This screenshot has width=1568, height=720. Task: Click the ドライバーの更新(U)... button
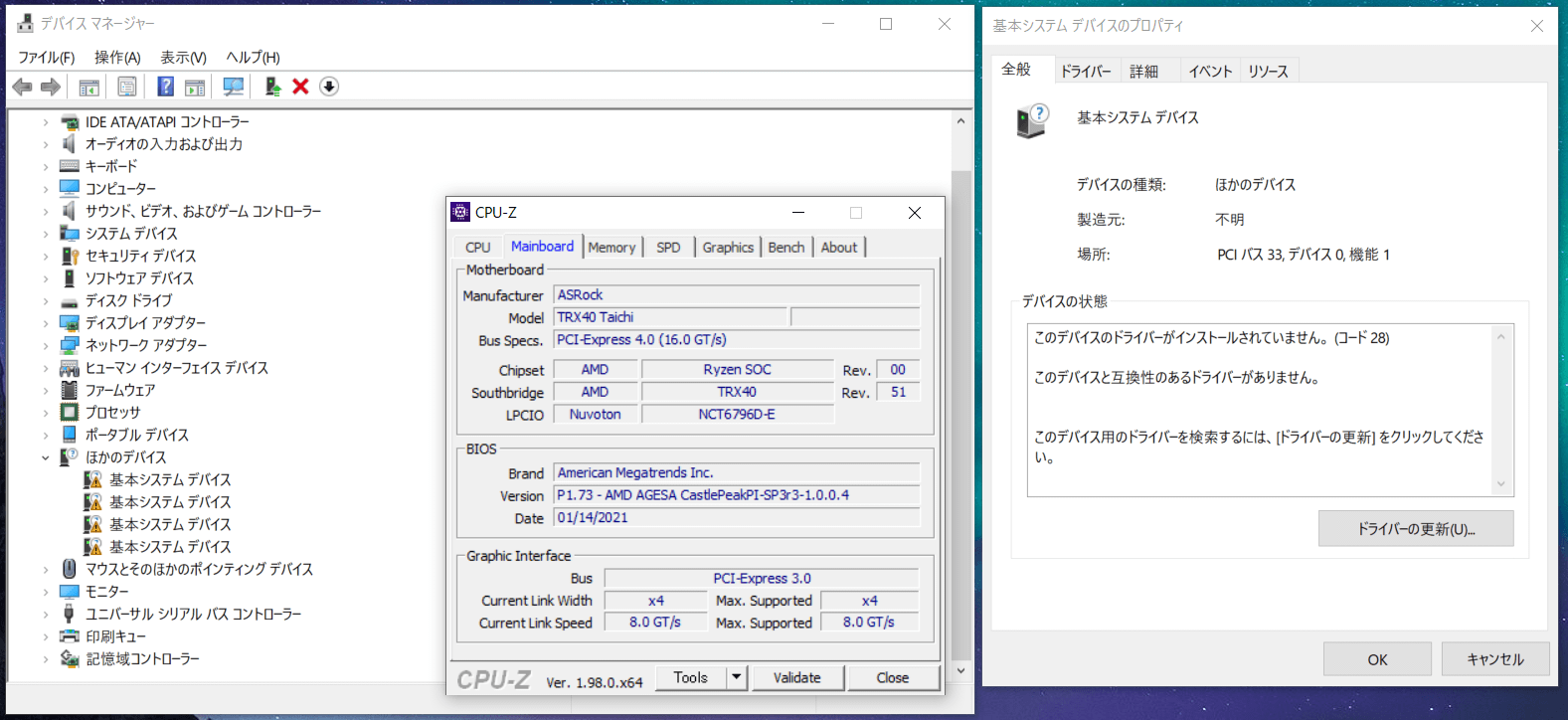pos(1416,529)
